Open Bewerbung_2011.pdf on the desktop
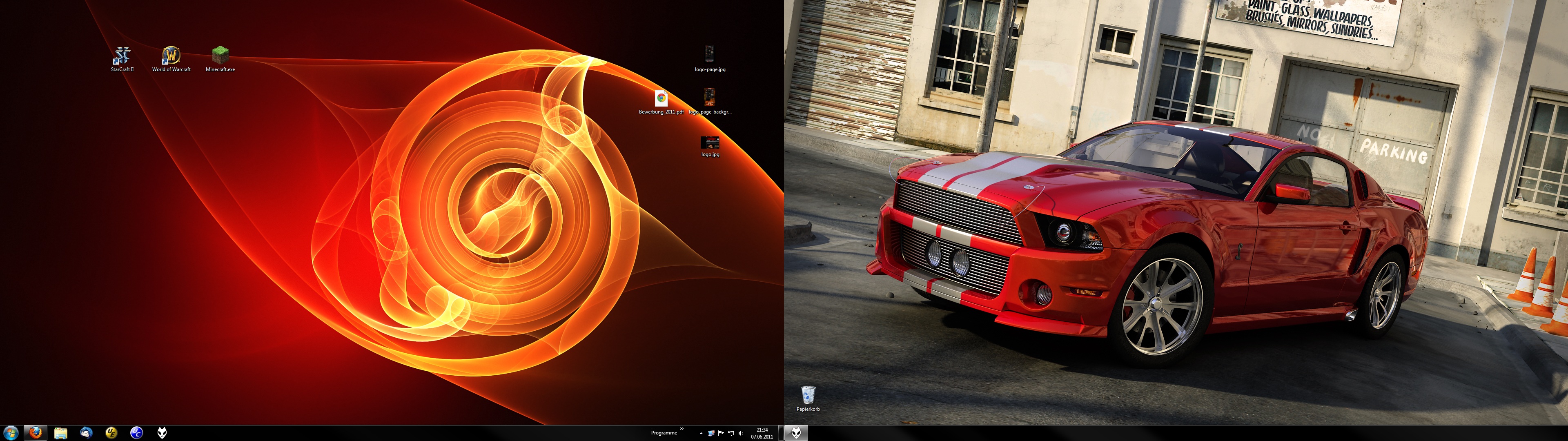Screen dimensions: 1568x441 pos(661,98)
